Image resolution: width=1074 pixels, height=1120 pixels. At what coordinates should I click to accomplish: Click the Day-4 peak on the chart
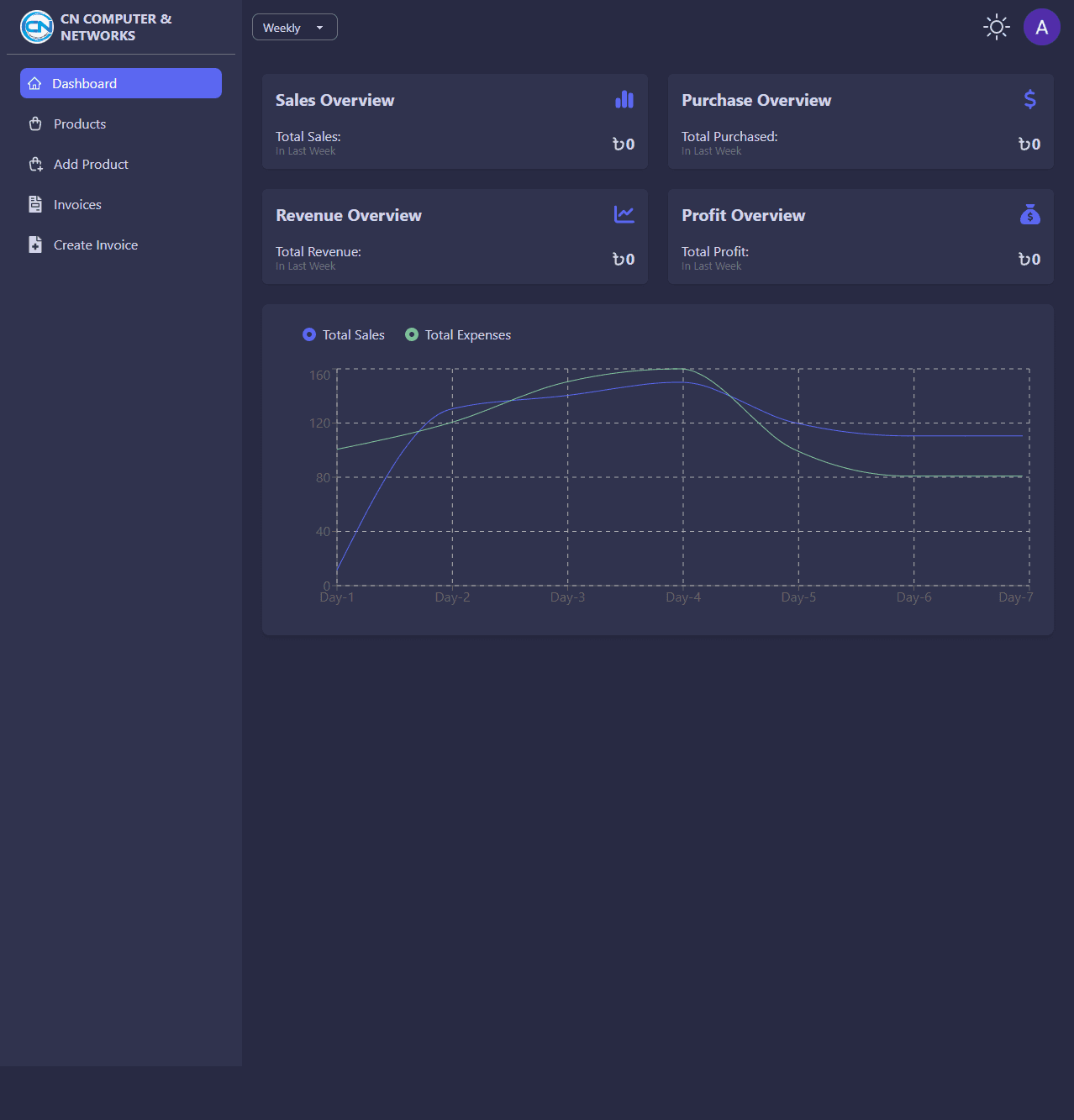(683, 370)
